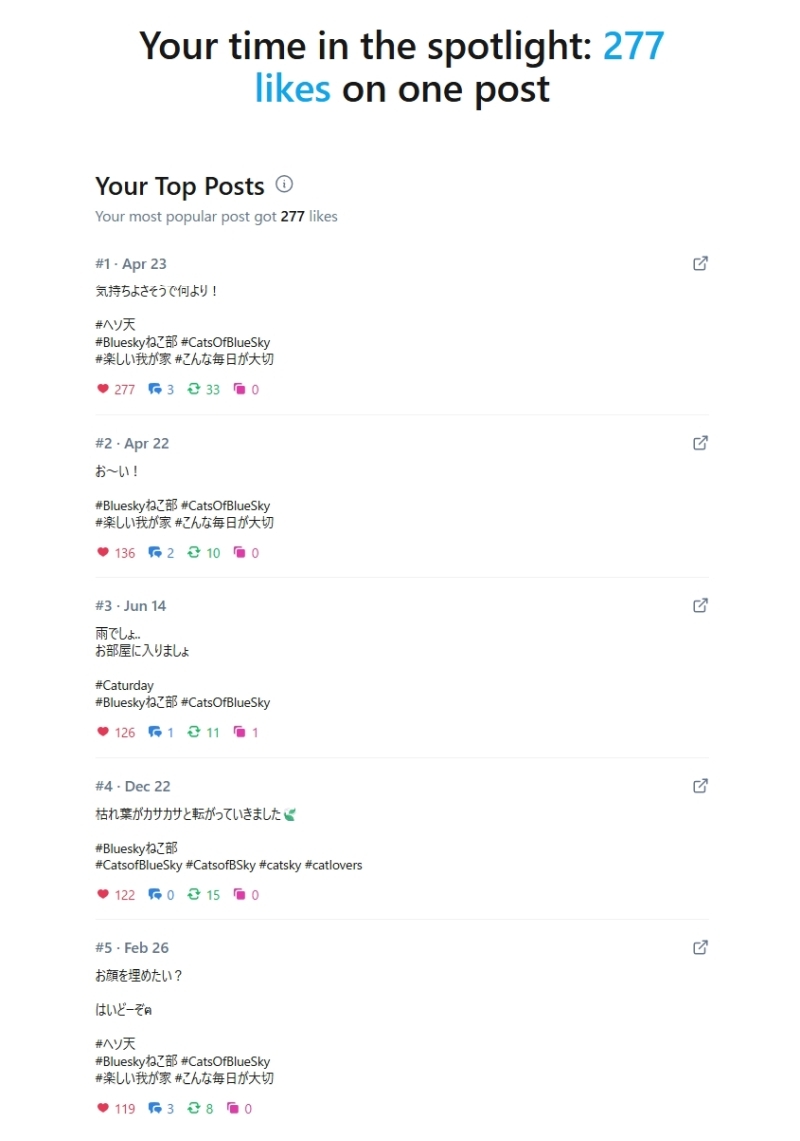The image size is (800, 1141).
Task: Click info icon beside Your Top Posts
Action: [x=284, y=185]
